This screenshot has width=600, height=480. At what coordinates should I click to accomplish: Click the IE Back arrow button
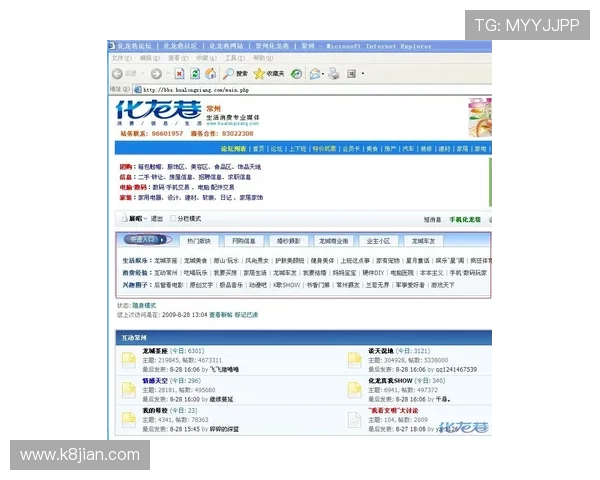pyautogui.click(x=117, y=73)
